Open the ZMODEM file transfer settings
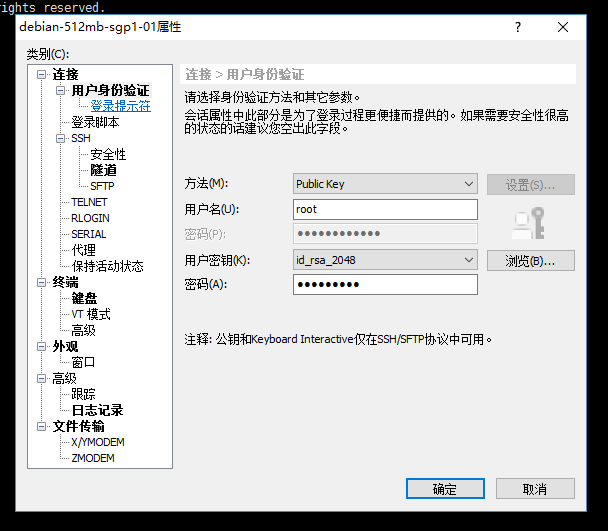 coord(92,458)
